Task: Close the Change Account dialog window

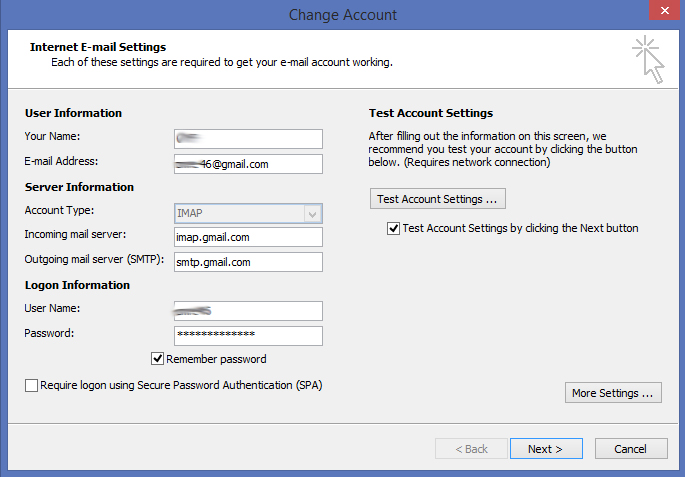Action: 659,11
